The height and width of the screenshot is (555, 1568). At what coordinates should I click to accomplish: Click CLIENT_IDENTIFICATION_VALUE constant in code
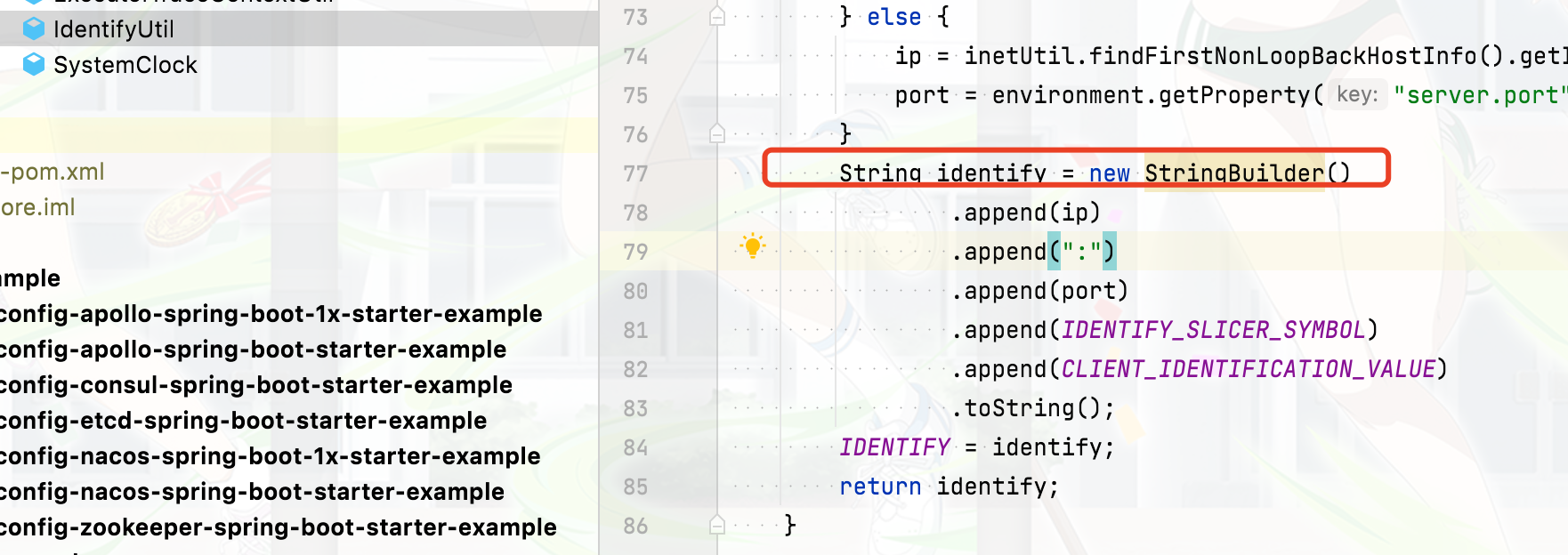click(x=1249, y=369)
